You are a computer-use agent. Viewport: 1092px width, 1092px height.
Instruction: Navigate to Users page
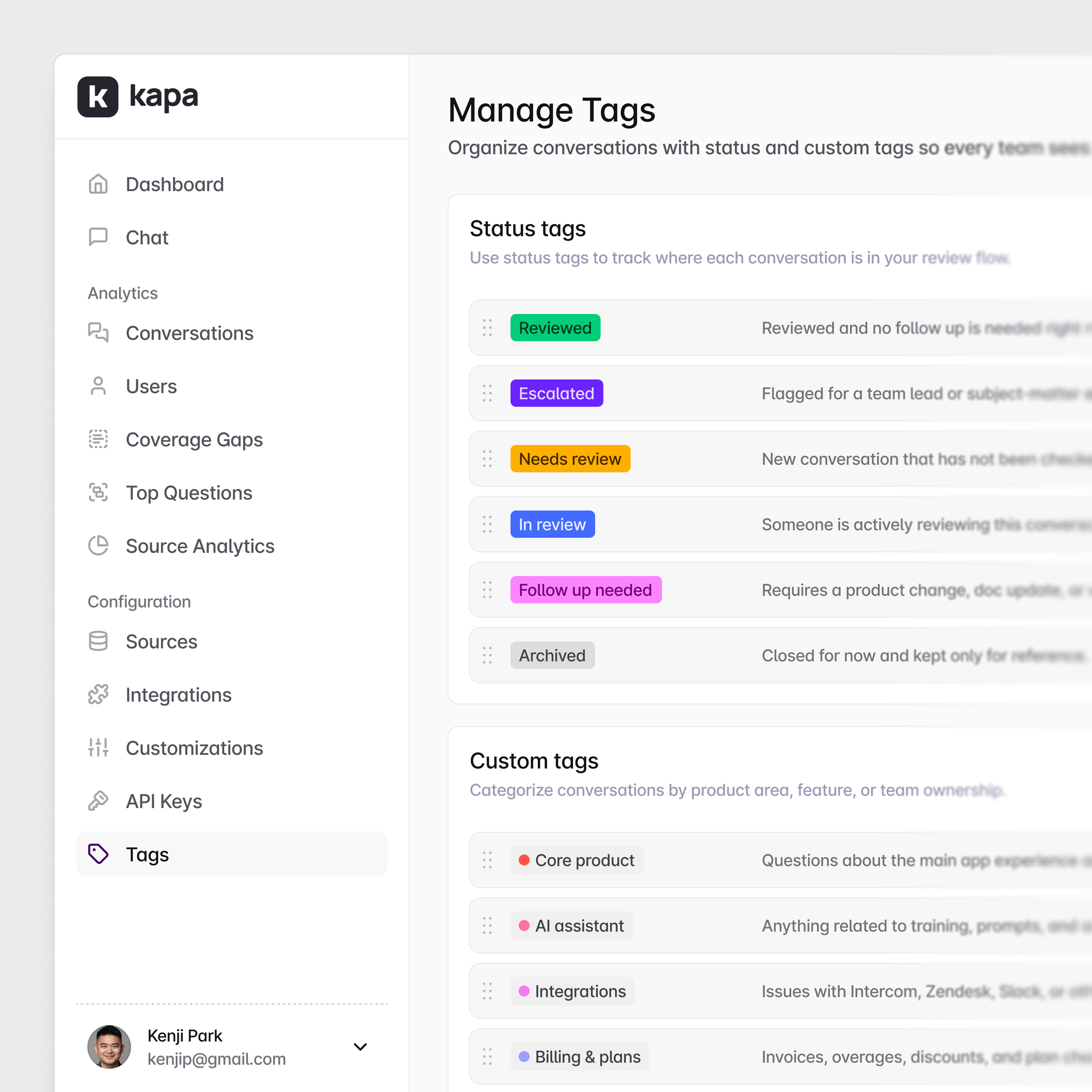tap(232, 387)
